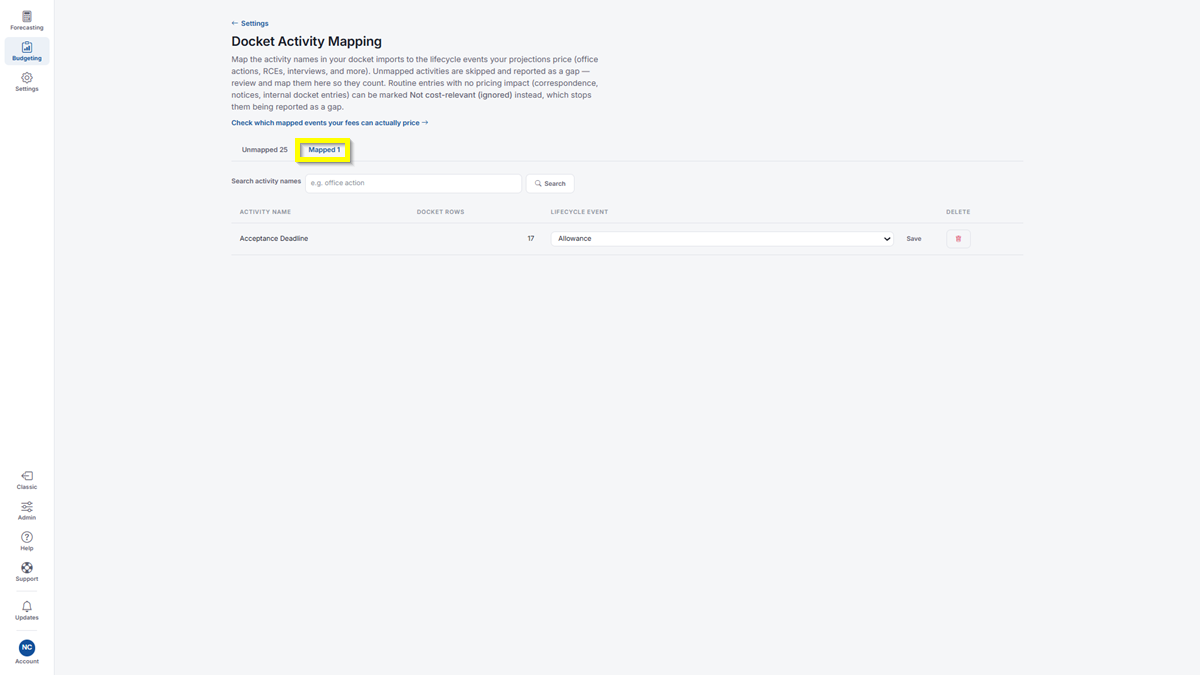Delete the Acceptance Deadline mapping via trash icon
The width and height of the screenshot is (1200, 675).
pos(958,239)
